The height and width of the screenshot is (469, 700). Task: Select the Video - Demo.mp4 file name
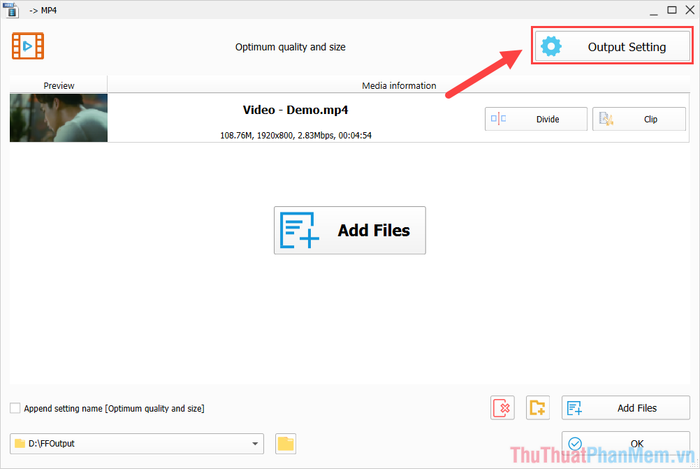point(295,110)
